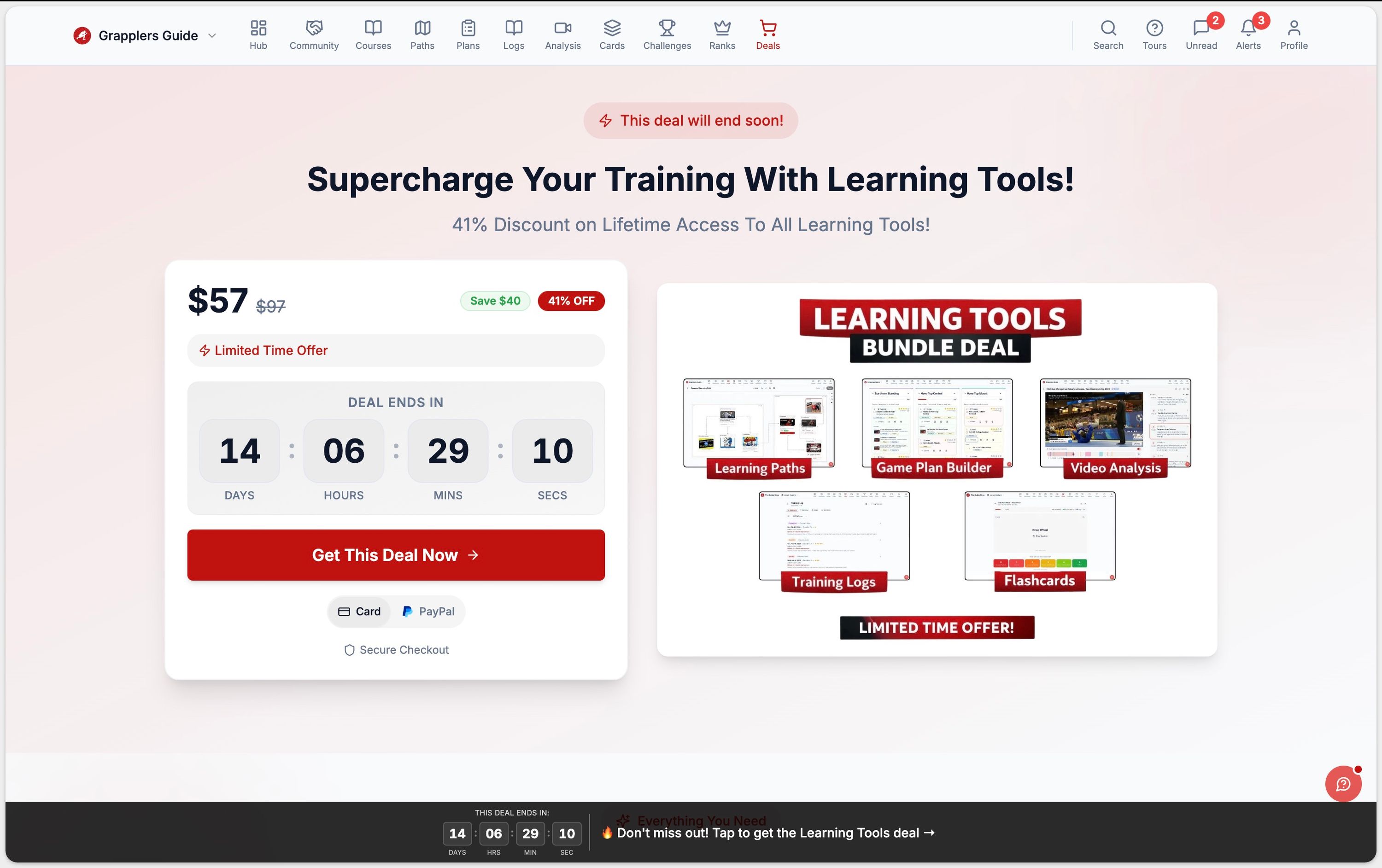Click the Everything You Need footer text
The width and height of the screenshot is (1382, 868).
click(x=701, y=821)
